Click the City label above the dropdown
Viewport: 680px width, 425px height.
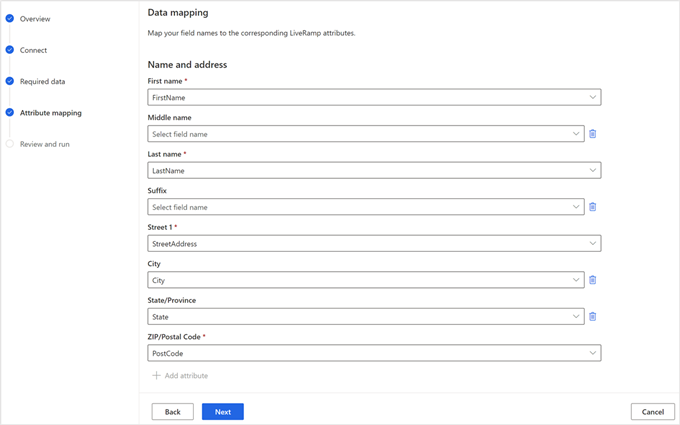[x=154, y=264]
